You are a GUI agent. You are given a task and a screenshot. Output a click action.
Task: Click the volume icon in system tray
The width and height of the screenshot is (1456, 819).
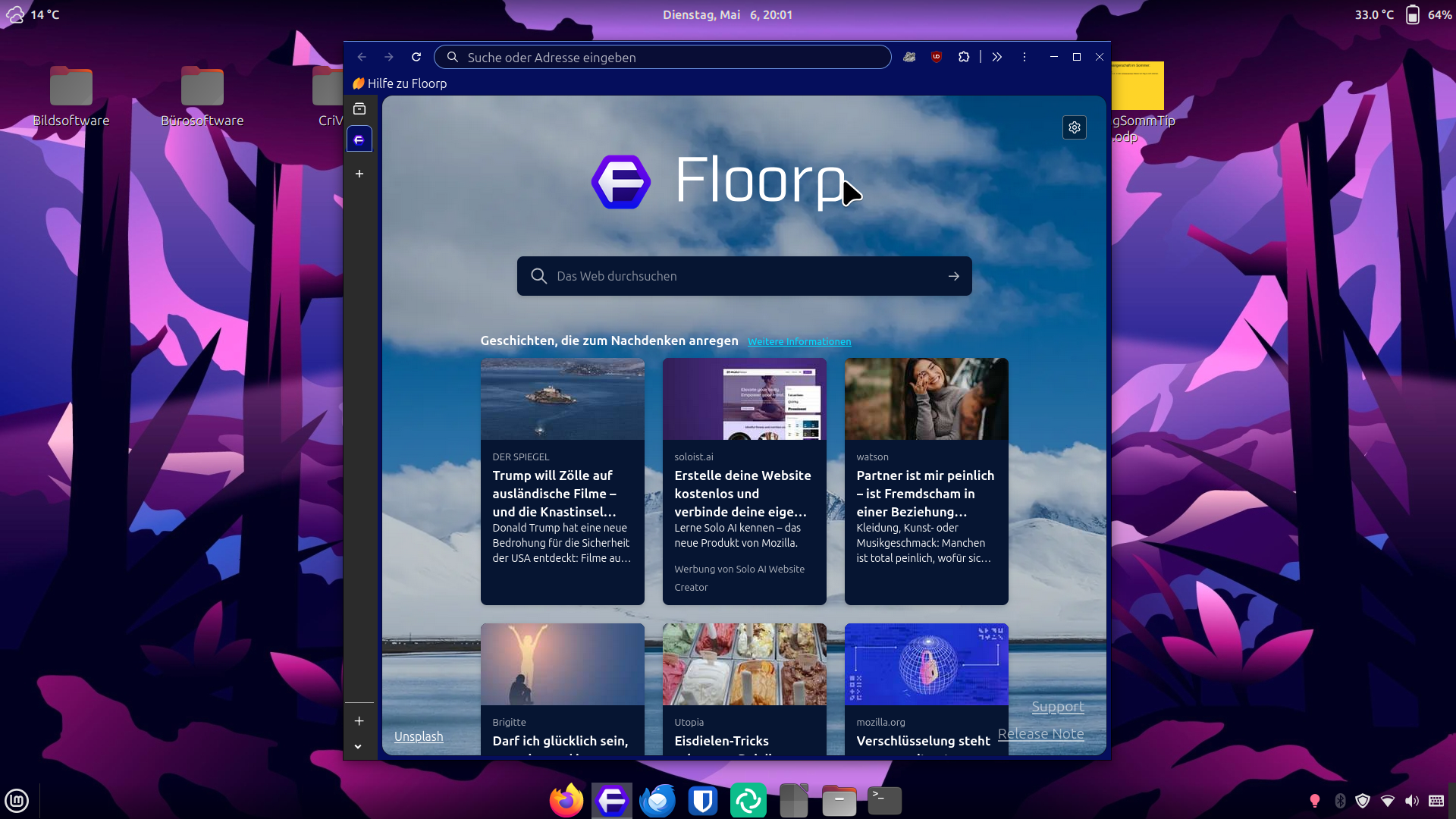point(1411,801)
